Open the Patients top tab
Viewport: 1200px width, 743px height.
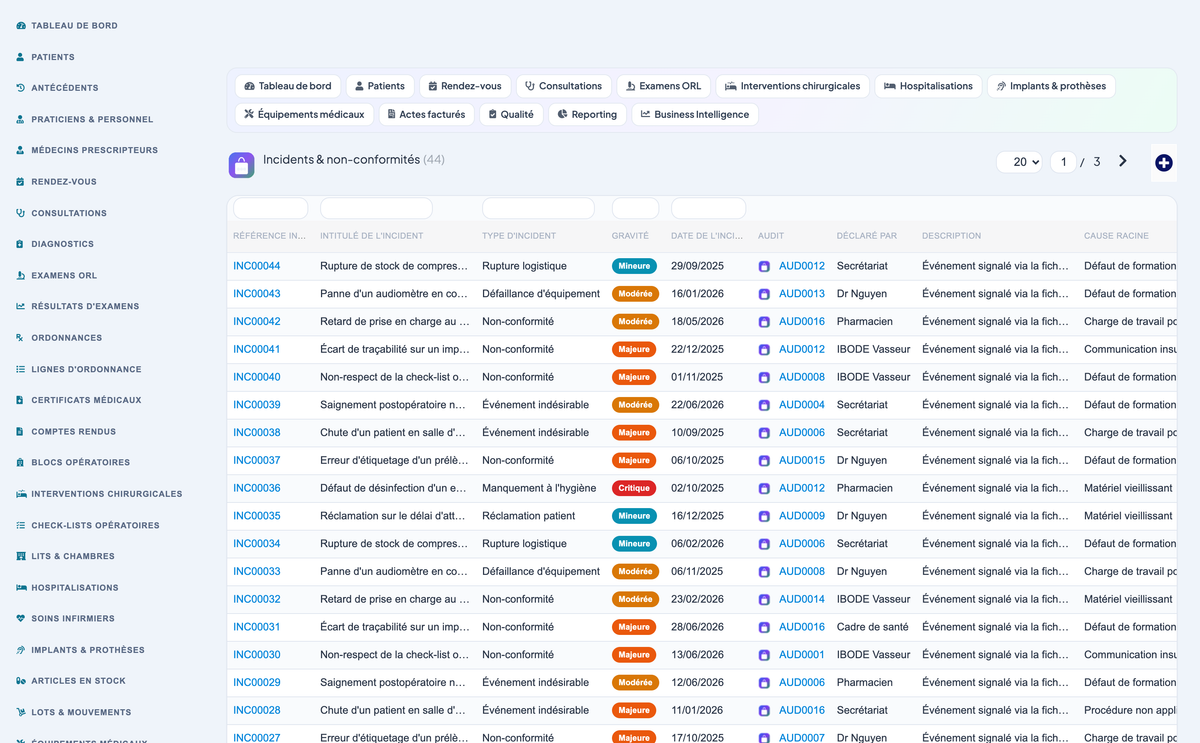click(x=380, y=86)
